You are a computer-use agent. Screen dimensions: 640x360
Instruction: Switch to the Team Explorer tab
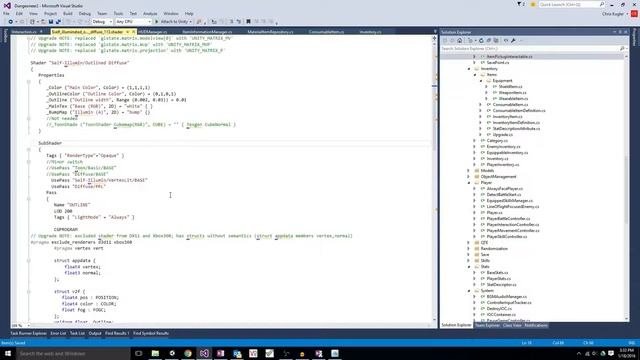point(487,325)
